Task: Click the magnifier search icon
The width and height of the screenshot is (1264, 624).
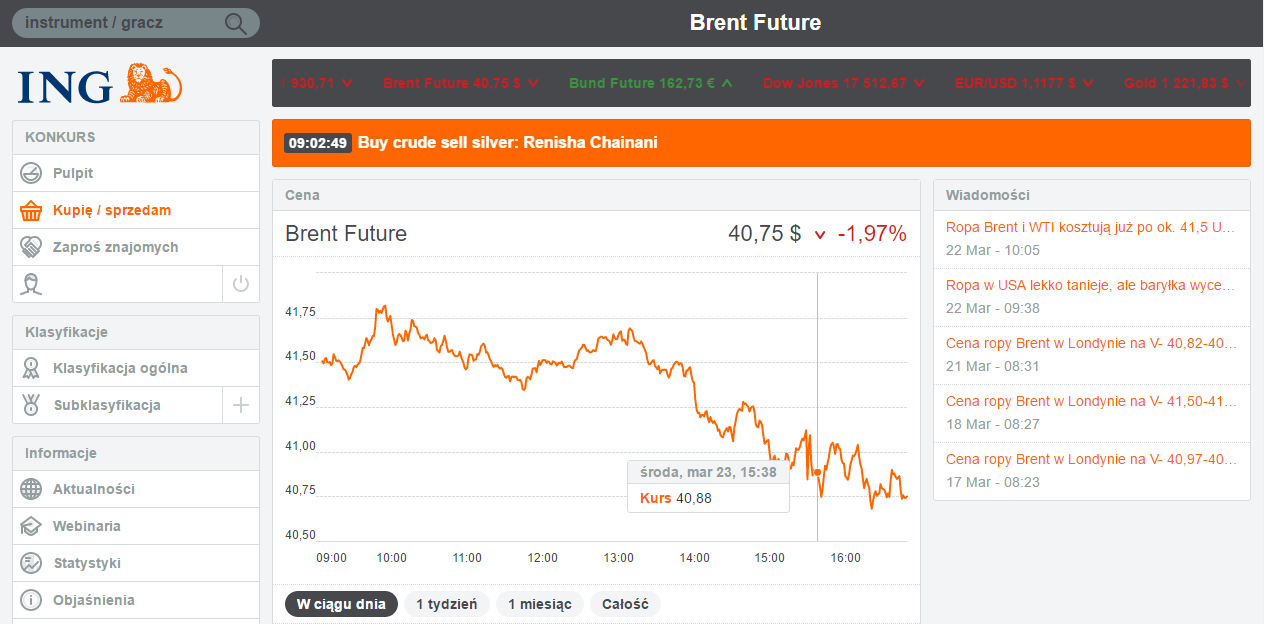Action: pyautogui.click(x=236, y=23)
